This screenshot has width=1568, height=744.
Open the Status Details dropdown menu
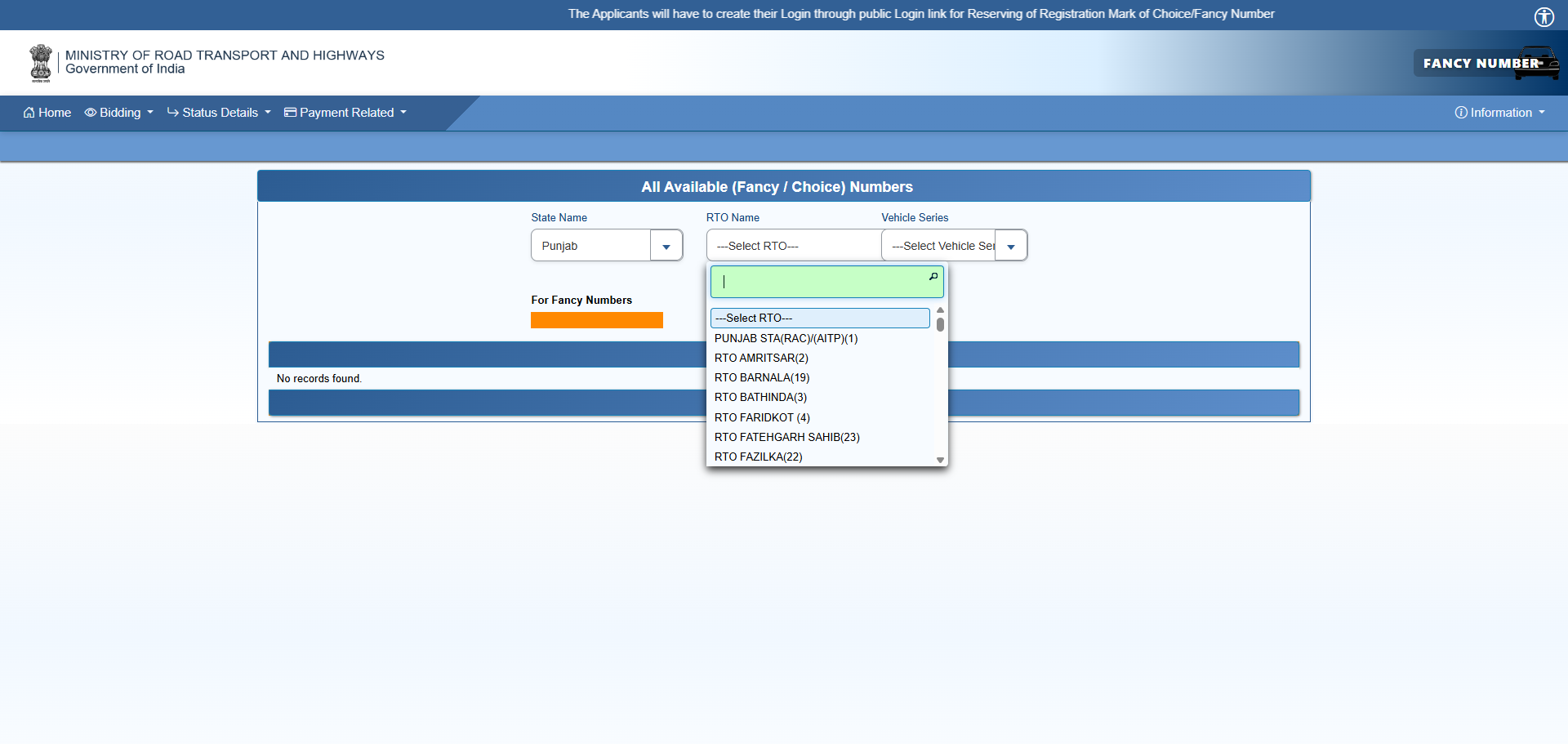pyautogui.click(x=219, y=113)
